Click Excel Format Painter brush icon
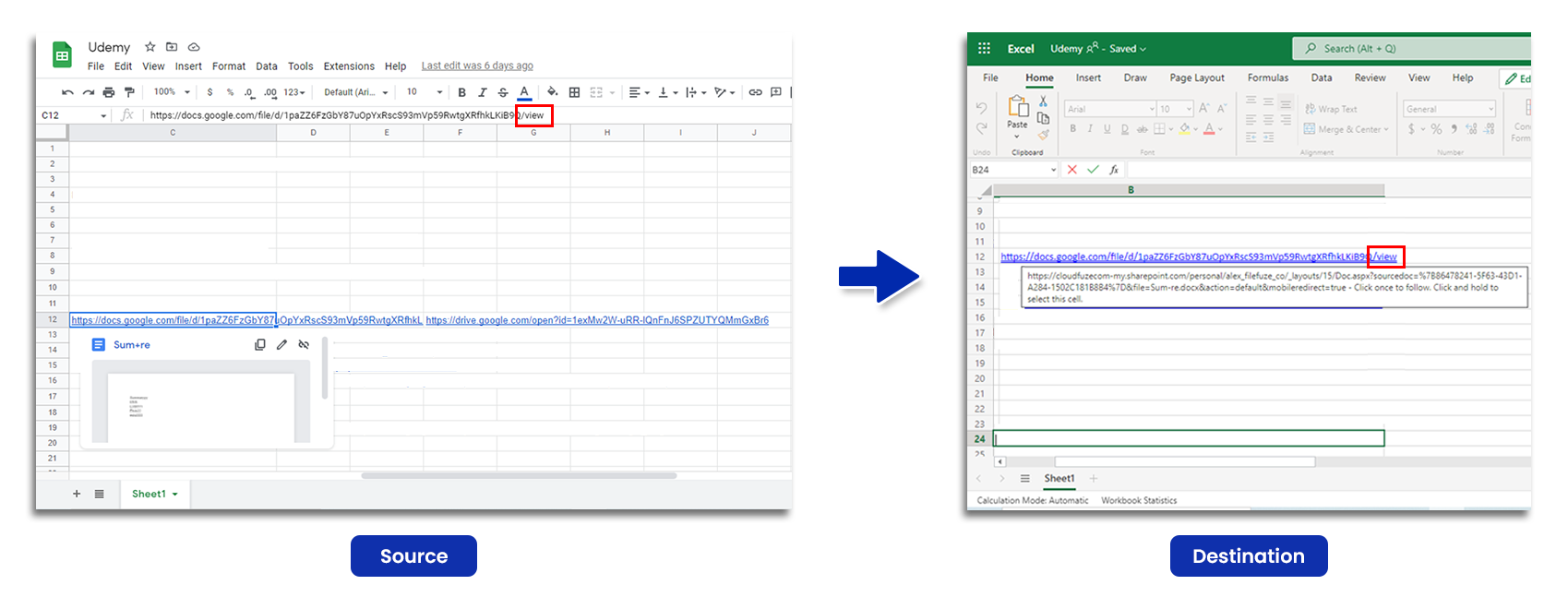Image resolution: width=1568 pixels, height=597 pixels. (1043, 135)
